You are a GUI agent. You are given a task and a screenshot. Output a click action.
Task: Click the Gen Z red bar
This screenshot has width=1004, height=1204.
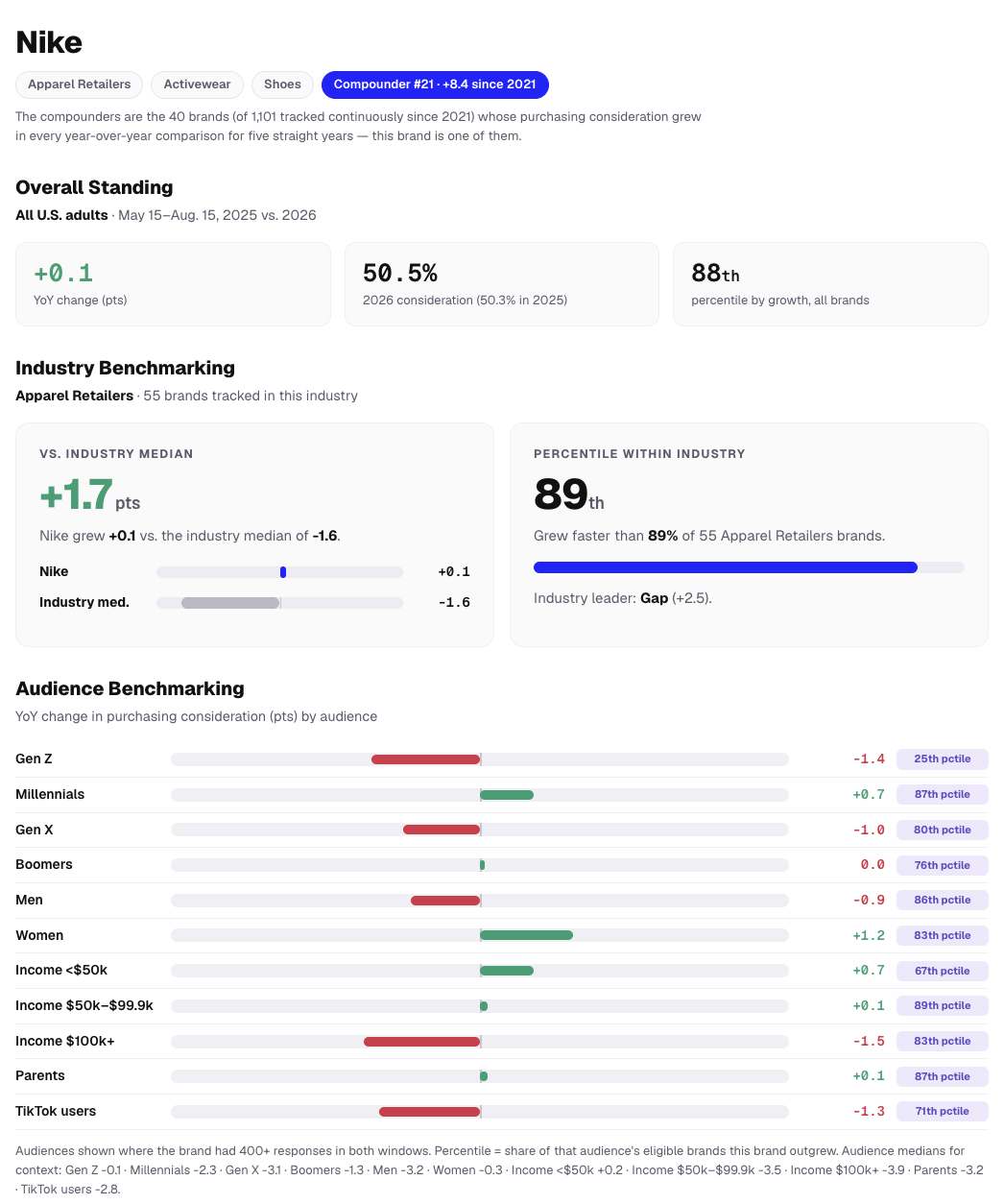pos(426,759)
